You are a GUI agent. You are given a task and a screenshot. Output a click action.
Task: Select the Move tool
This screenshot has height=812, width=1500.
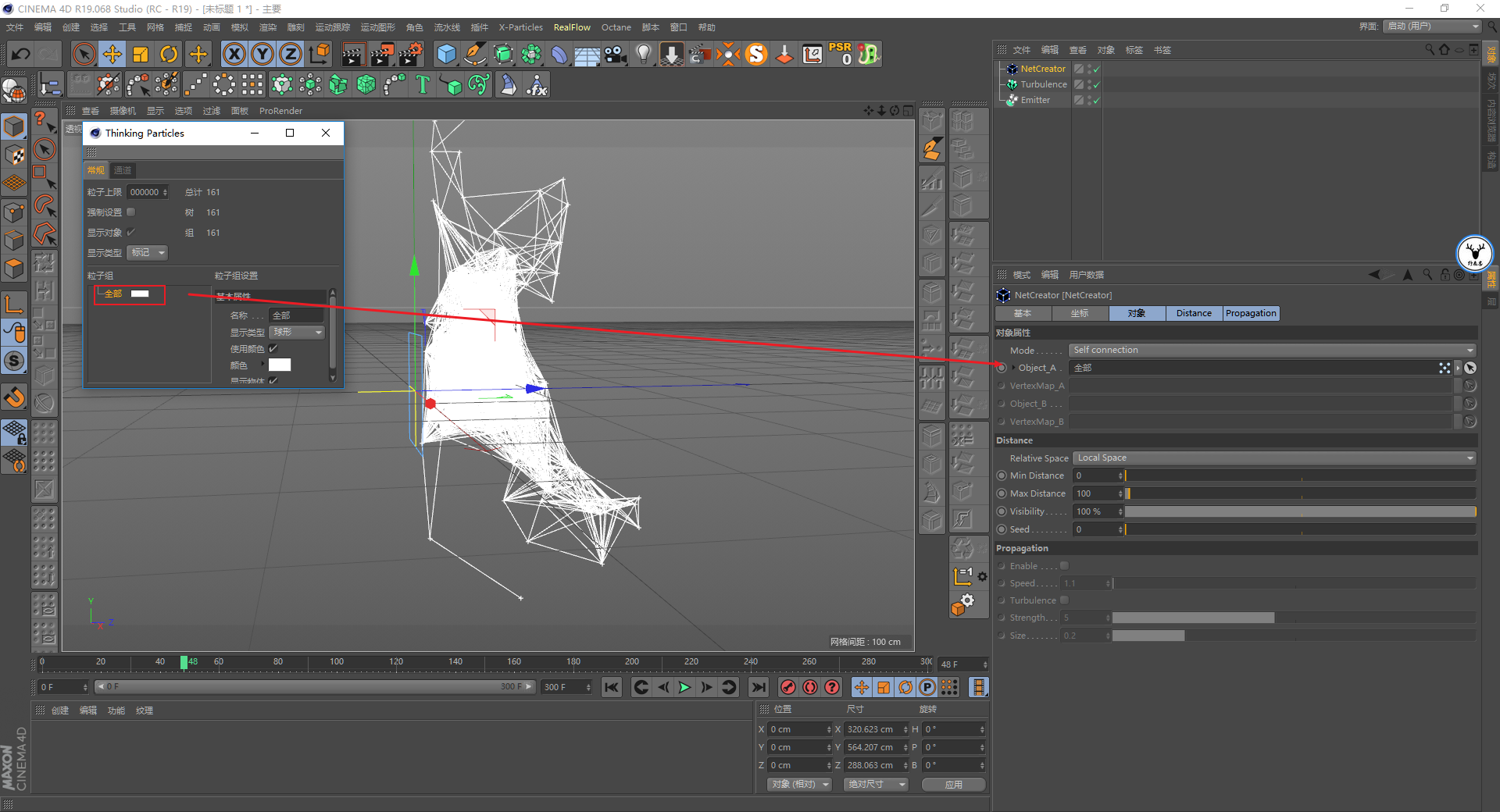point(112,54)
